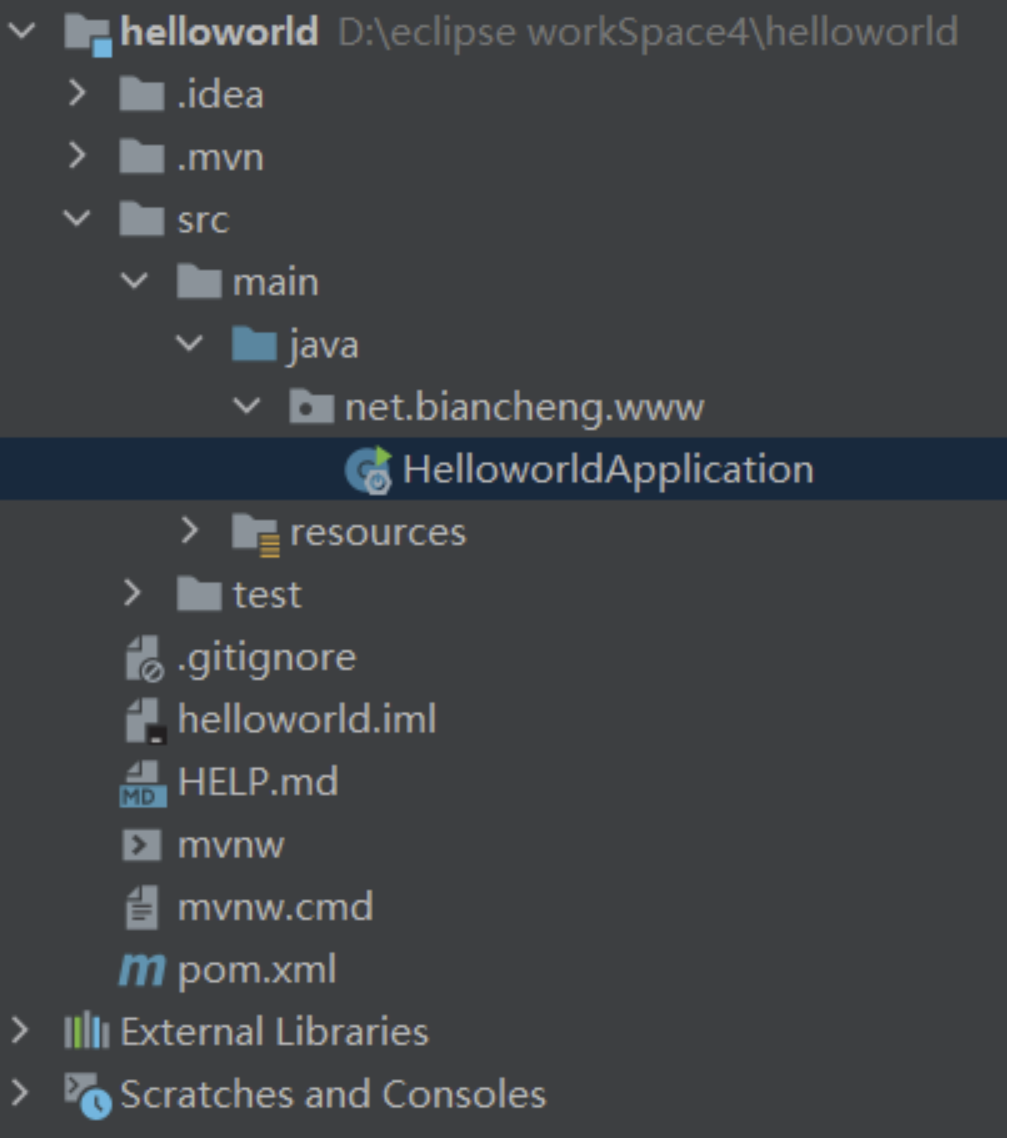Click the HELP.md markdown file icon

pyautogui.click(x=143, y=784)
